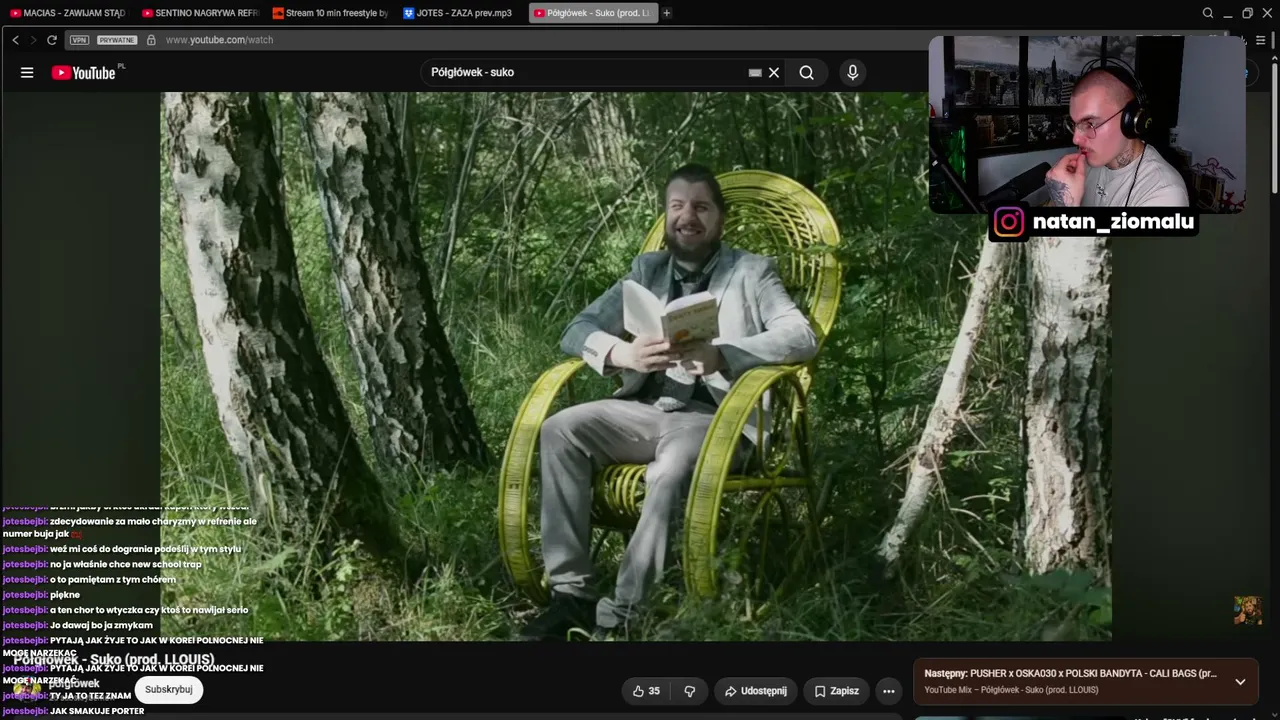Go forward with the browser forward arrow
Image resolution: width=1280 pixels, height=720 pixels.
pos(33,40)
